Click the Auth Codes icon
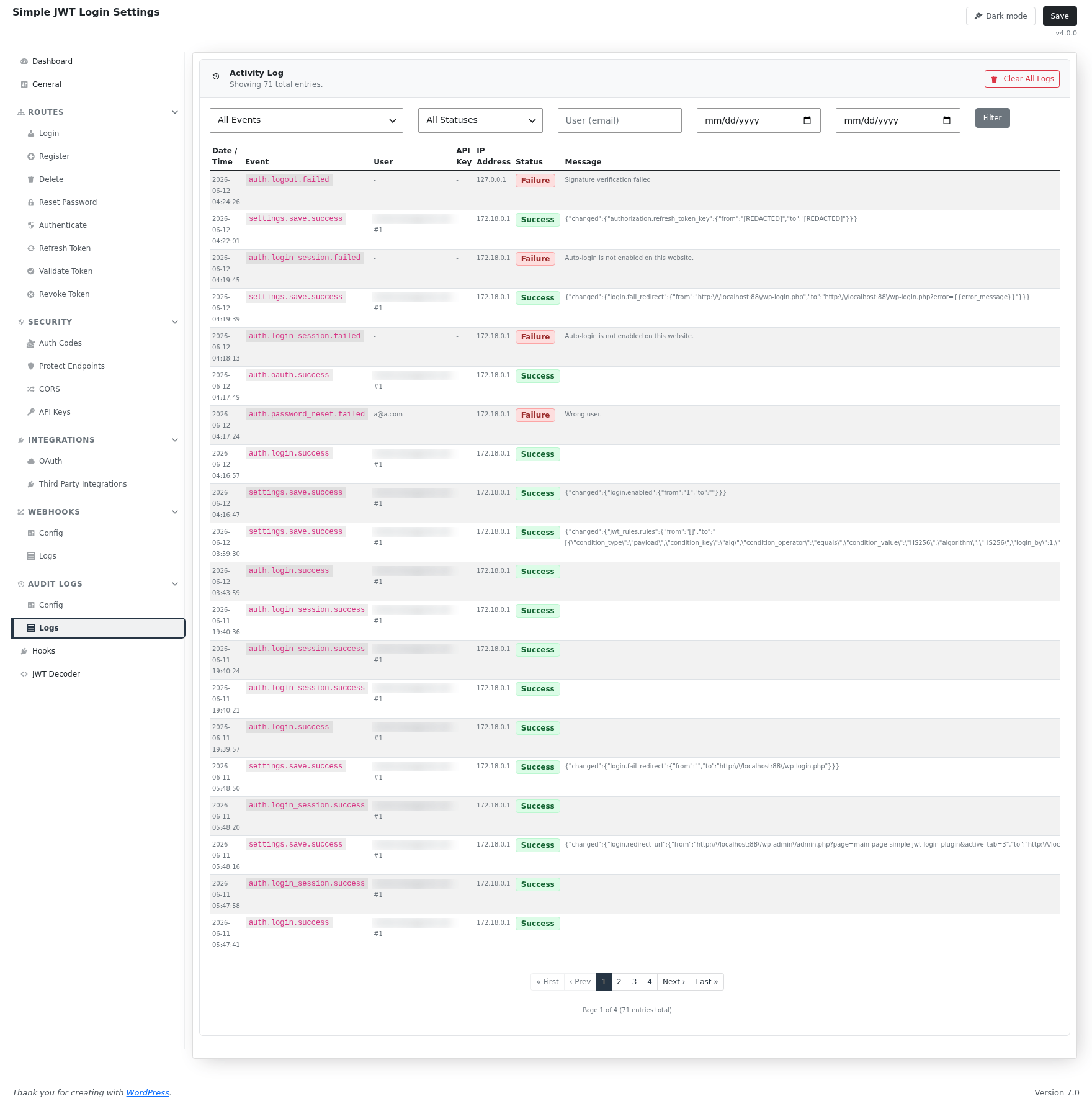 [x=31, y=343]
